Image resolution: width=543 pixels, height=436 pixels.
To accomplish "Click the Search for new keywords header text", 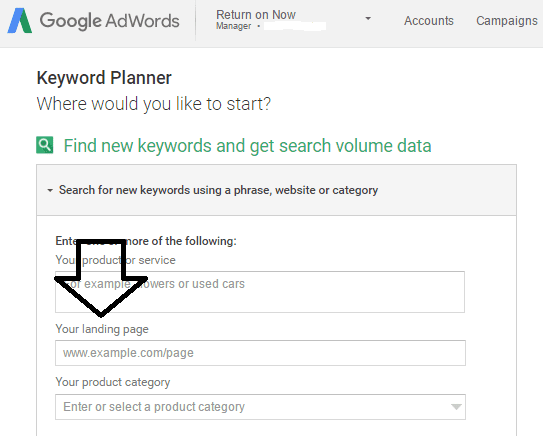I will point(218,190).
